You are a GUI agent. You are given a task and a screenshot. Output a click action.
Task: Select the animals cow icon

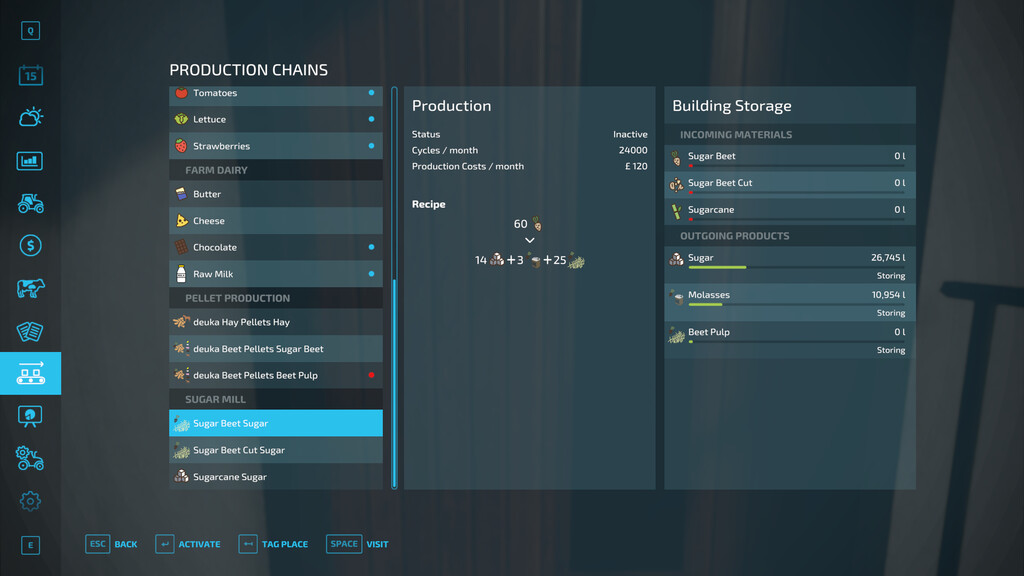coord(30,285)
